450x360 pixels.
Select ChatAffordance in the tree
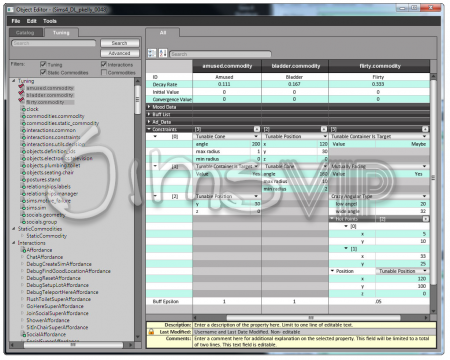coord(45,257)
